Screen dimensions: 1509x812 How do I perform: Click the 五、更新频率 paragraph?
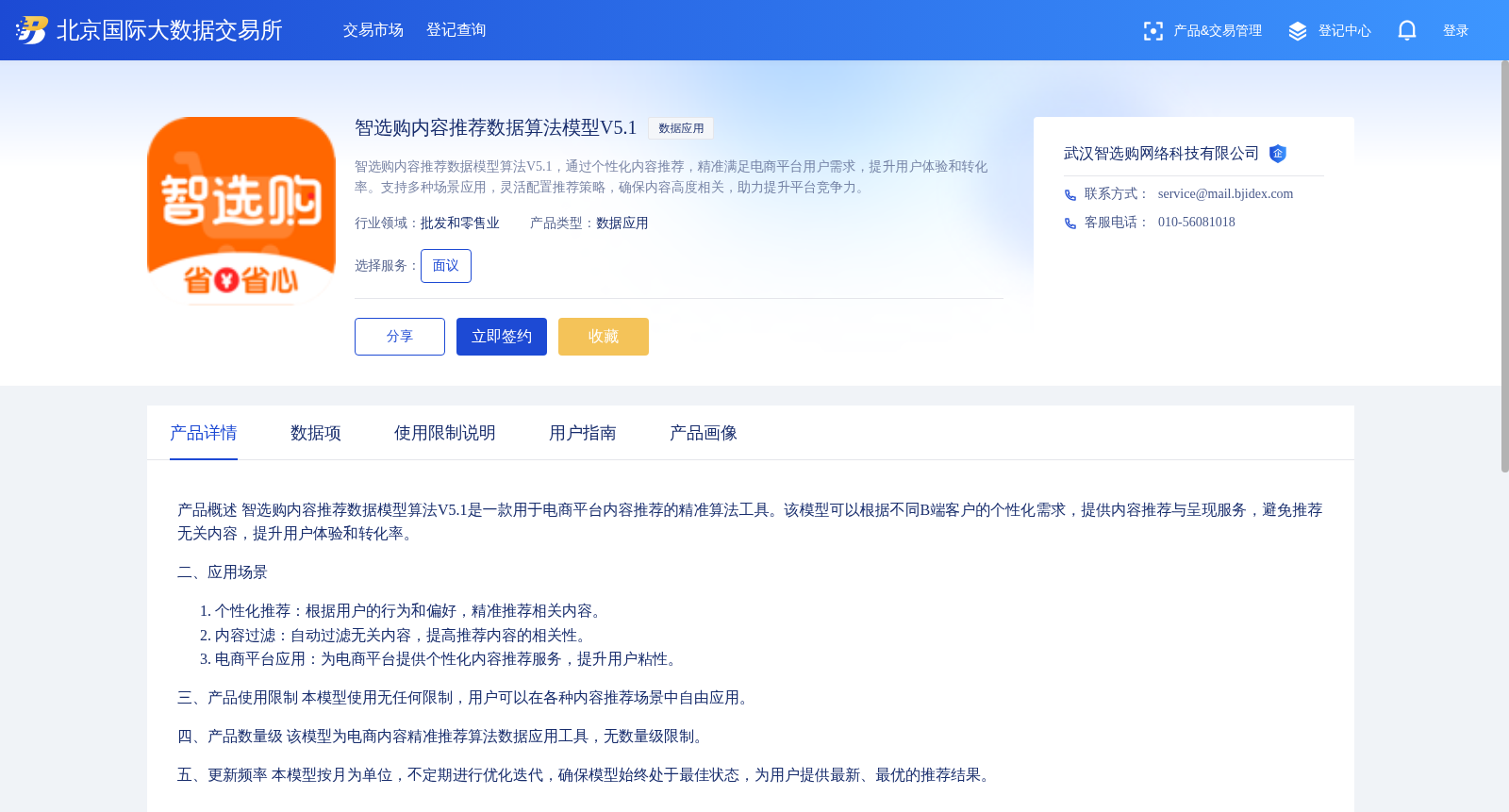tap(587, 775)
